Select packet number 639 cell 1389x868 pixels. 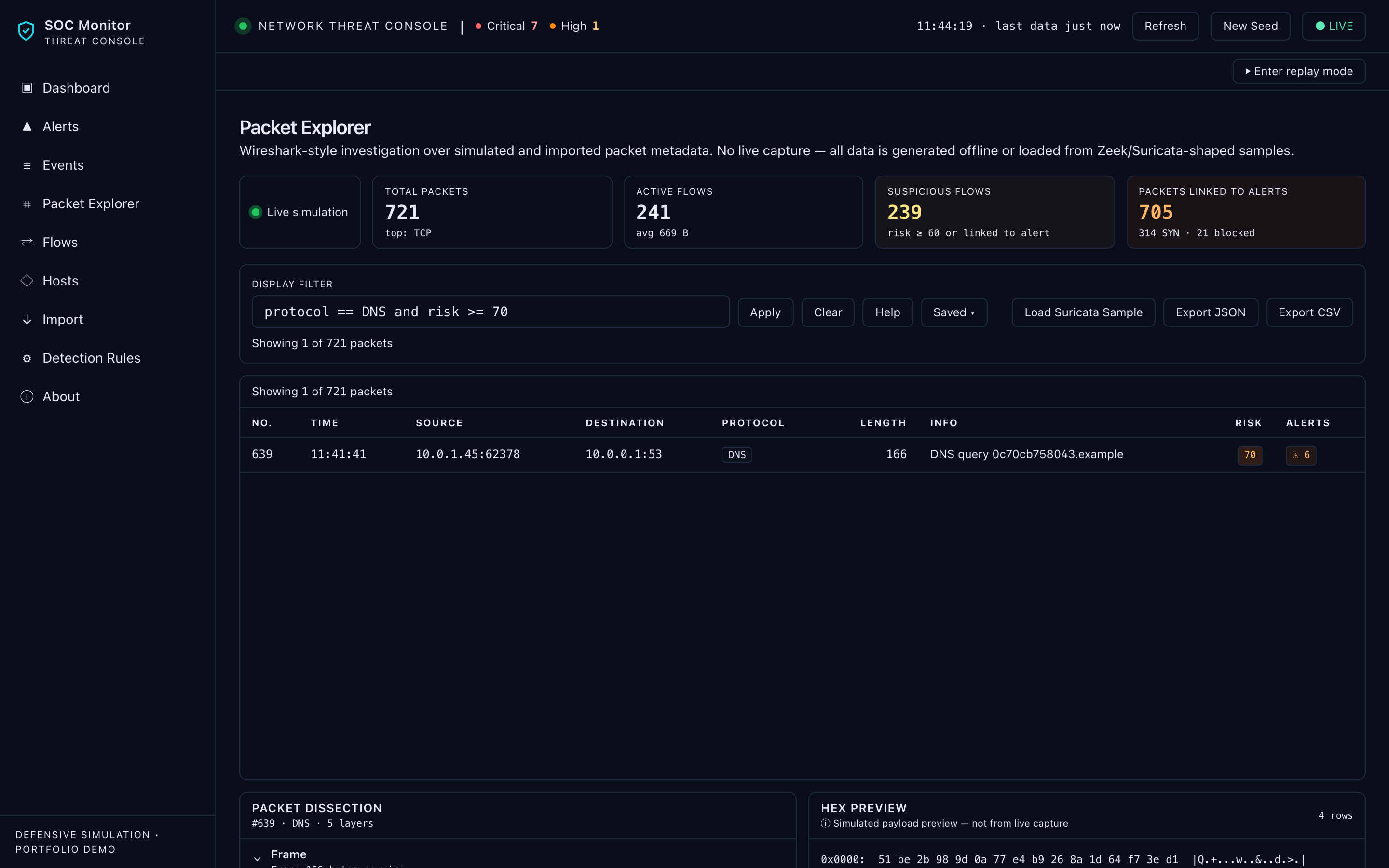[262, 454]
